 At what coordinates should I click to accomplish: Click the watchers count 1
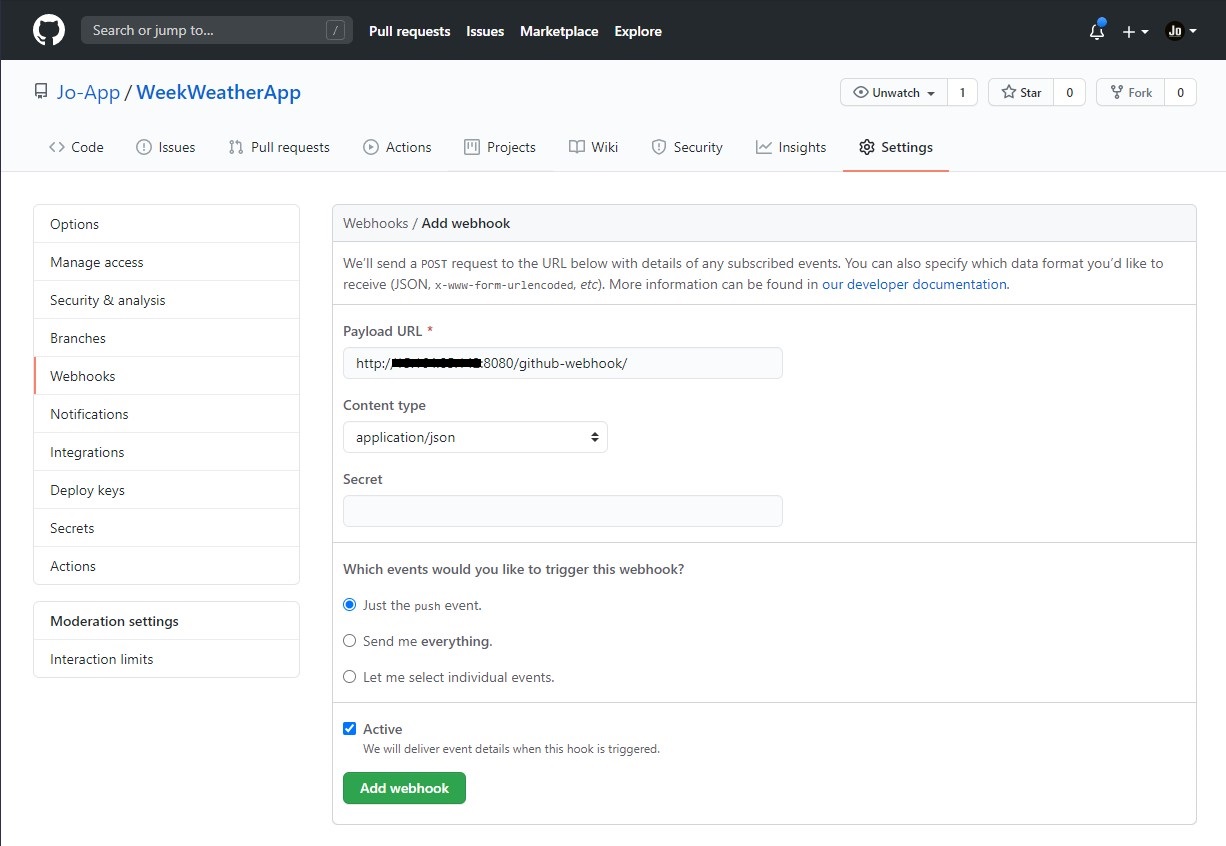tap(962, 92)
